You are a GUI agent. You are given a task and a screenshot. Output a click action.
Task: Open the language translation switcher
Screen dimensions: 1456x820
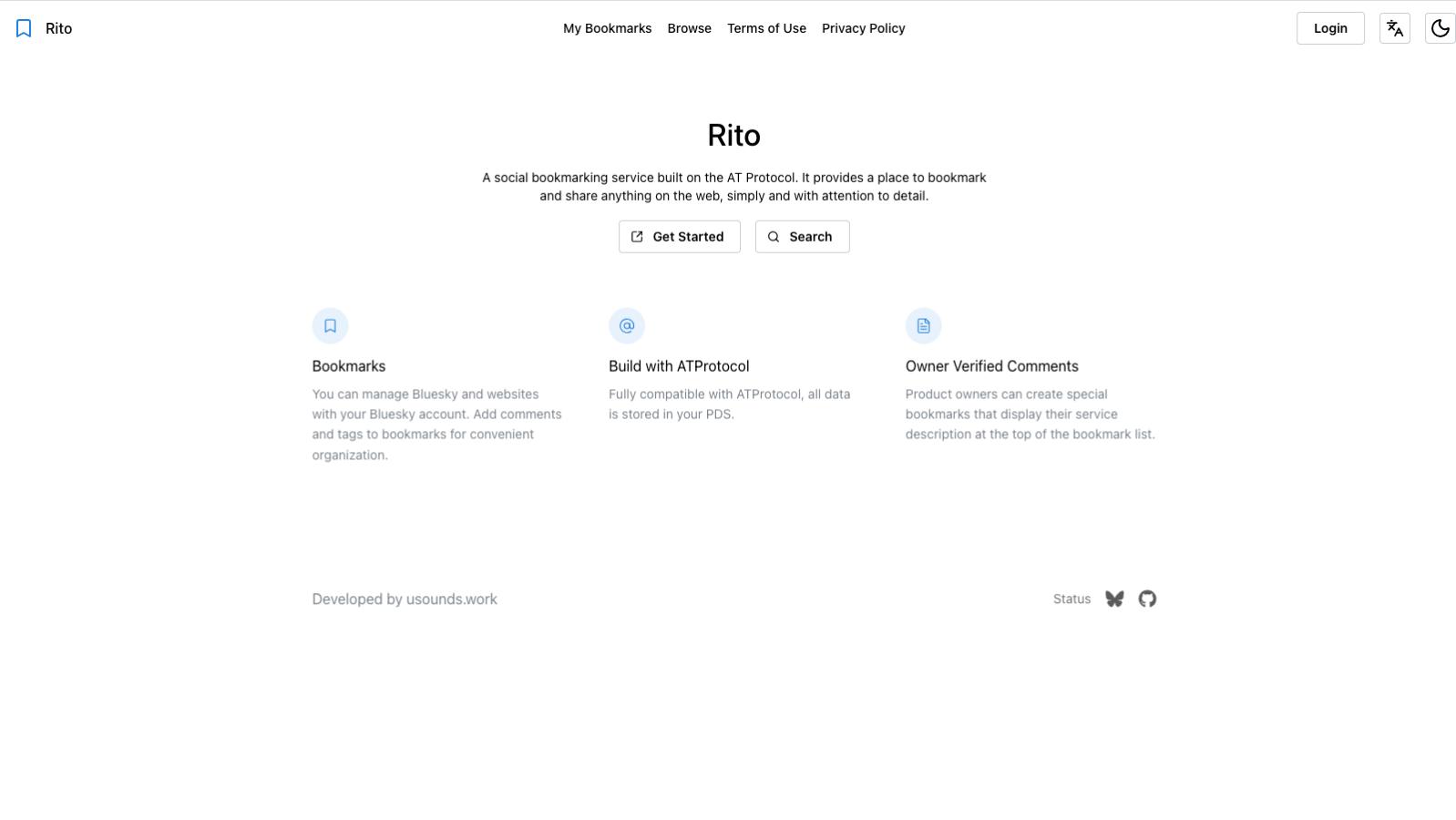[1395, 28]
